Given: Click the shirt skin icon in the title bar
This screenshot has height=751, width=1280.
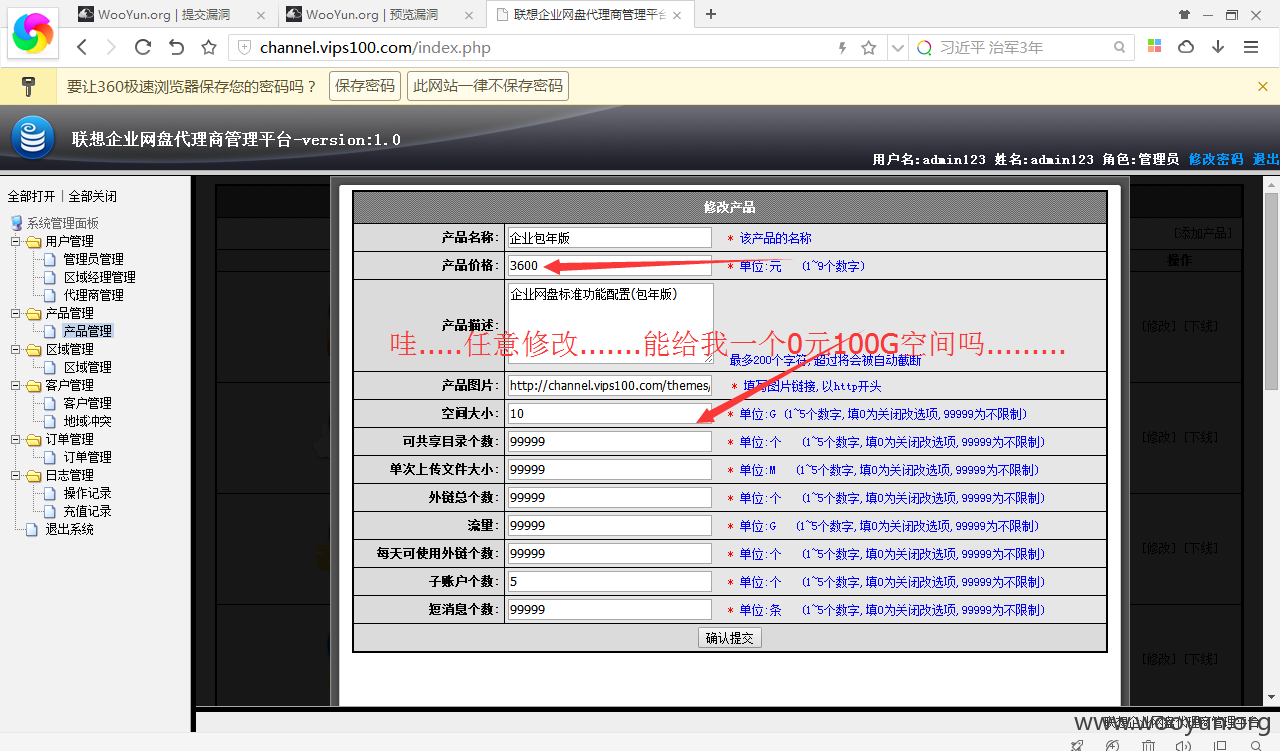Looking at the screenshot, I should pos(1185,14).
